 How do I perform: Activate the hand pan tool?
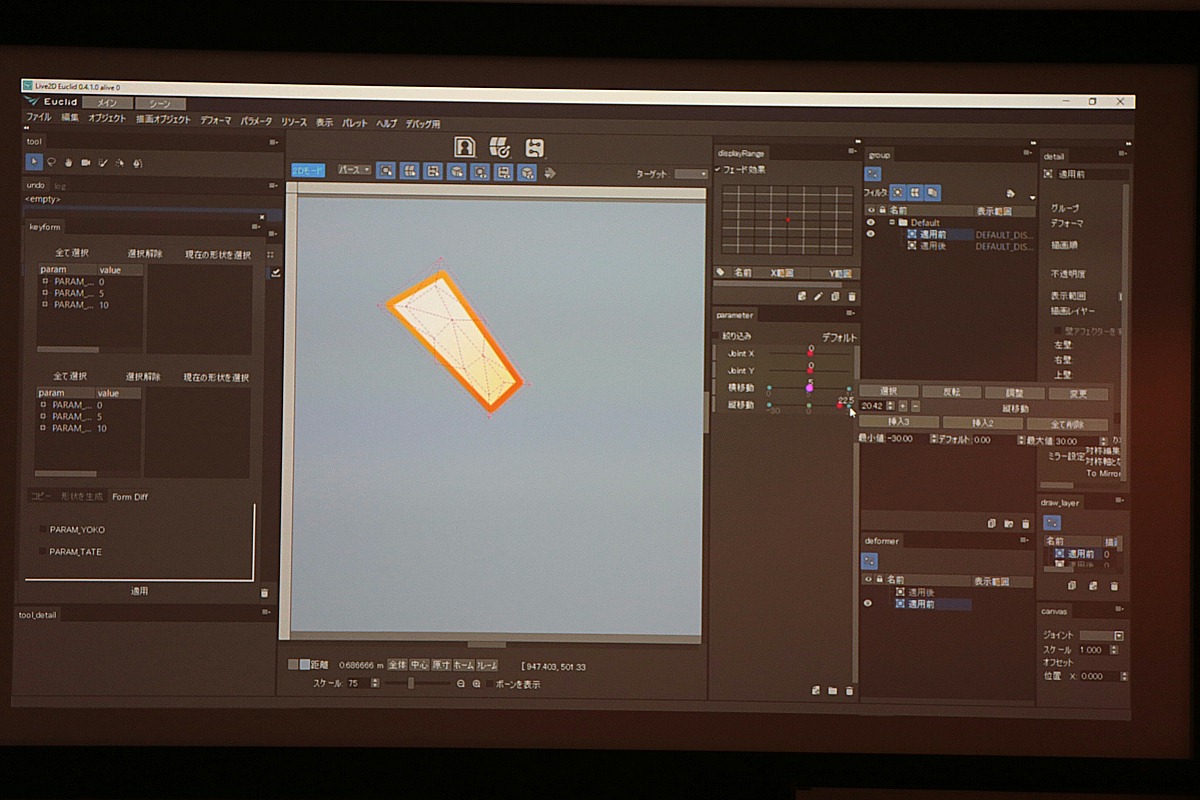[68, 162]
